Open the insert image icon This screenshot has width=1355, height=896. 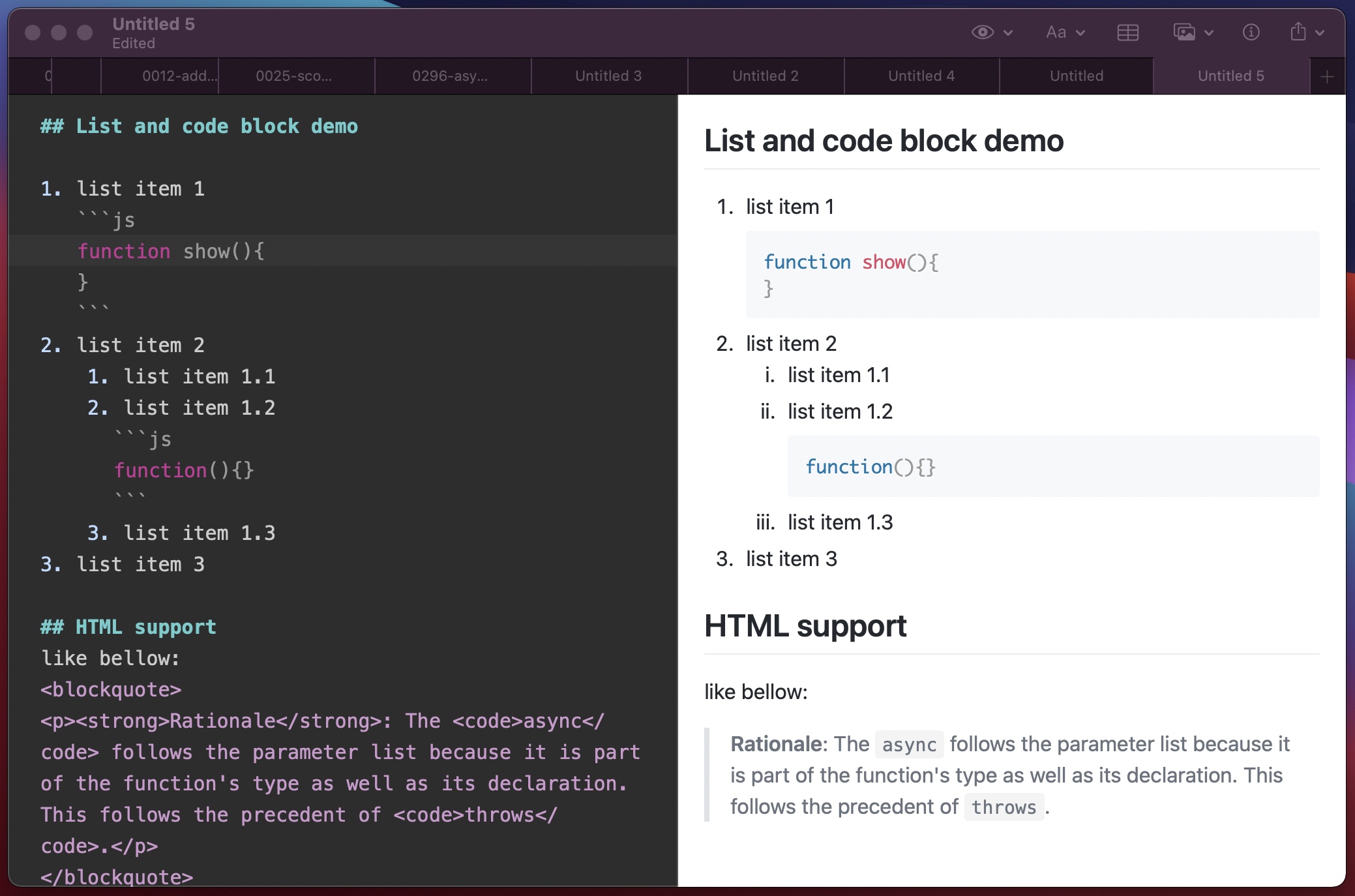(x=1184, y=32)
